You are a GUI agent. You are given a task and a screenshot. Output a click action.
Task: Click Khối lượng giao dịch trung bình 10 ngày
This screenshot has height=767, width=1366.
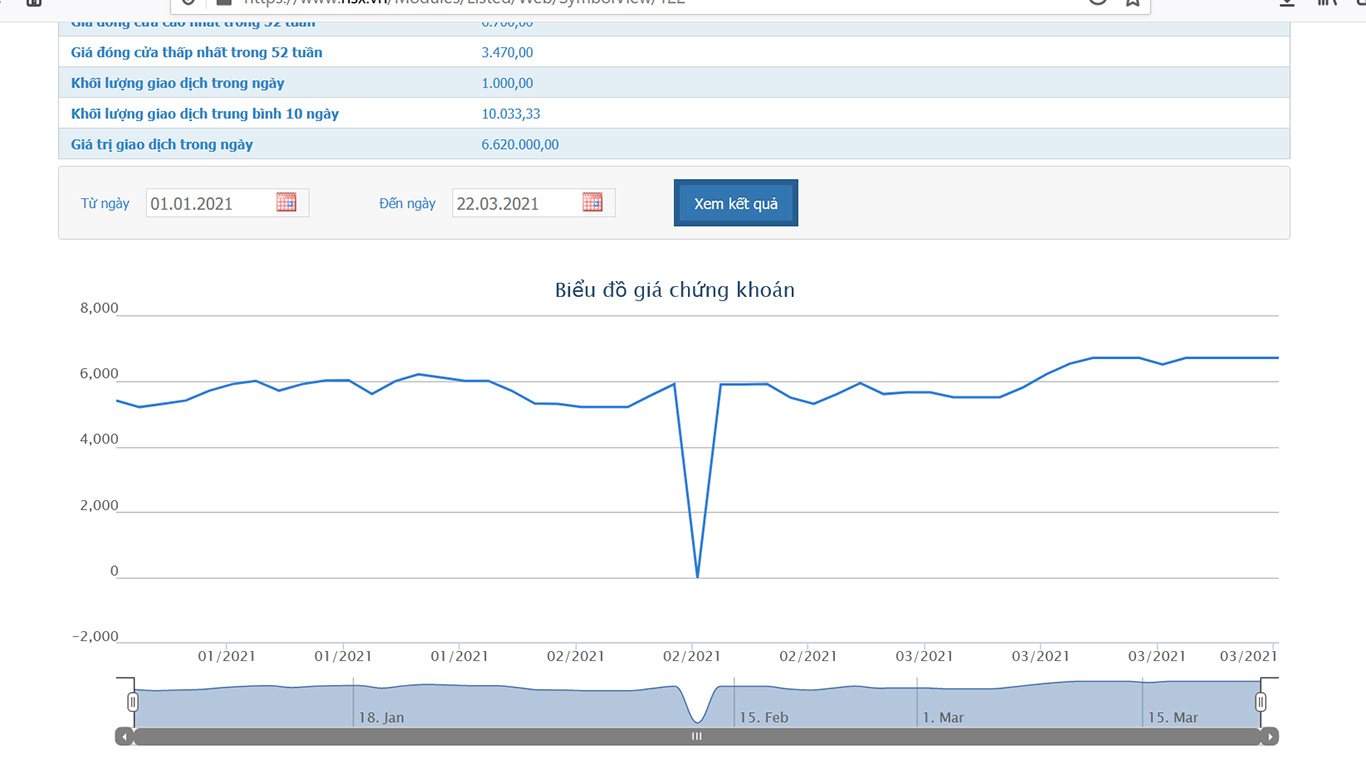(205, 114)
